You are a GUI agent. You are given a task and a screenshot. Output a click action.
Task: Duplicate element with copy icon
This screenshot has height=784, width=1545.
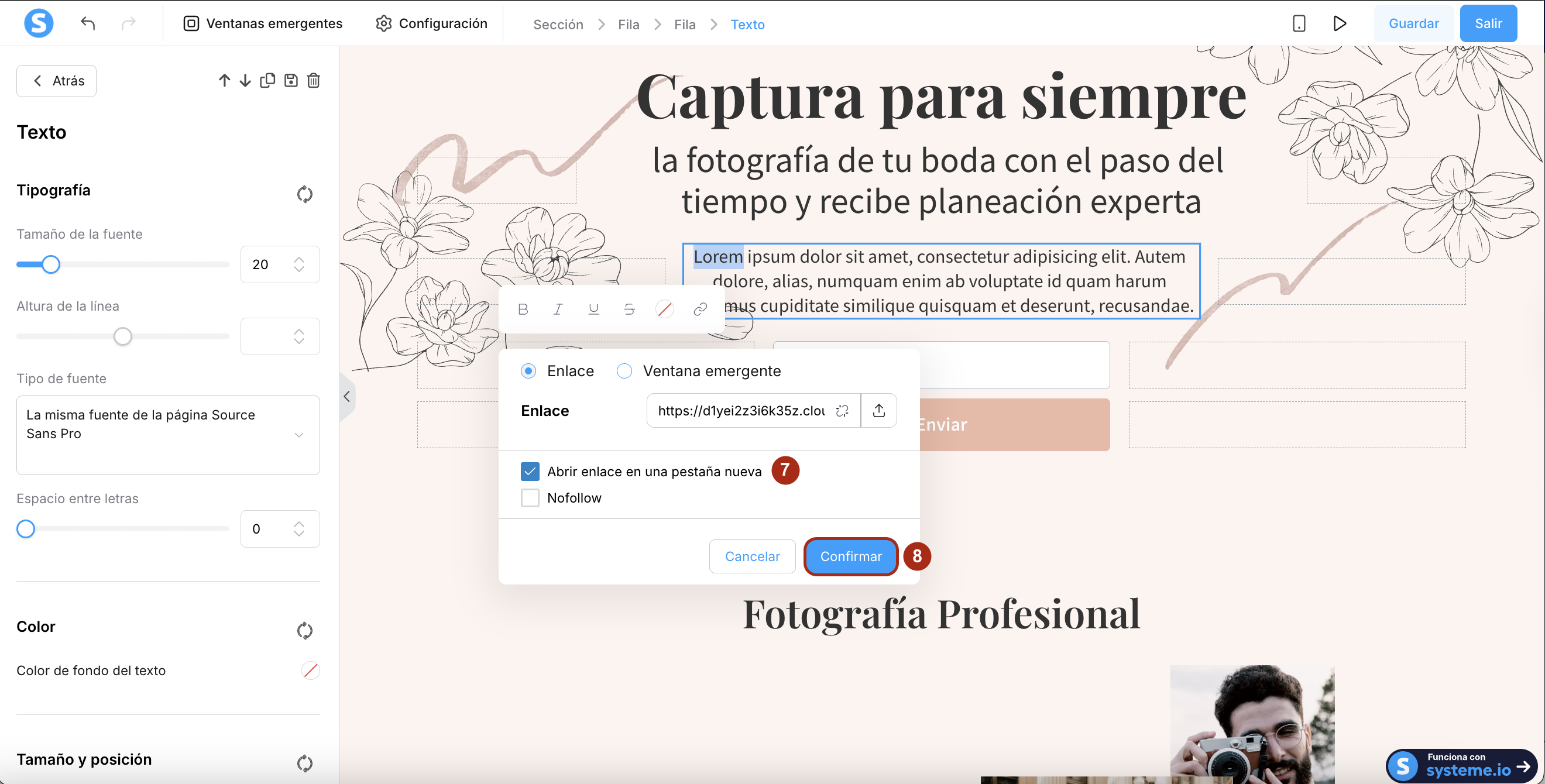(x=267, y=80)
